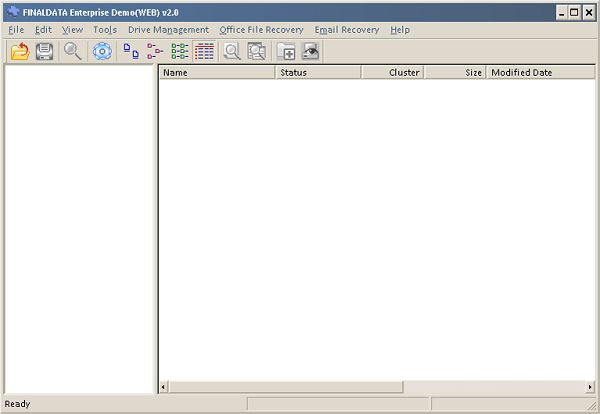
Task: Click the photo search magnifier icon
Action: point(256,51)
